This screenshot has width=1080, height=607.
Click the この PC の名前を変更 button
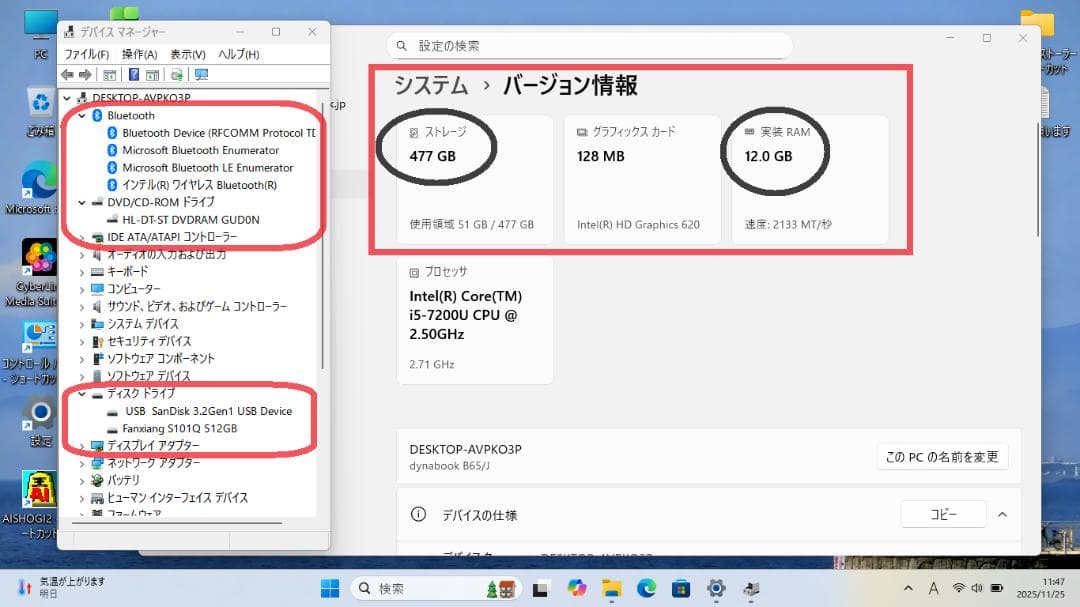coord(941,456)
